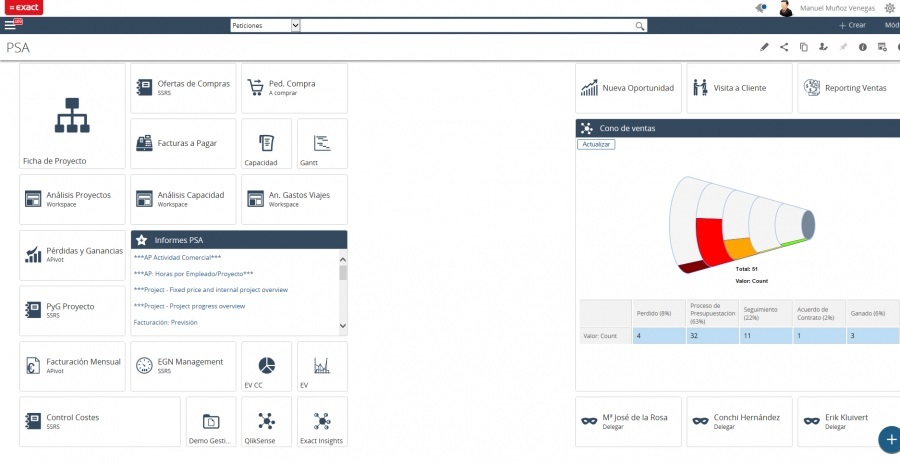
Task: Expand the Peticiones search dropdown
Action: pyautogui.click(x=295, y=25)
